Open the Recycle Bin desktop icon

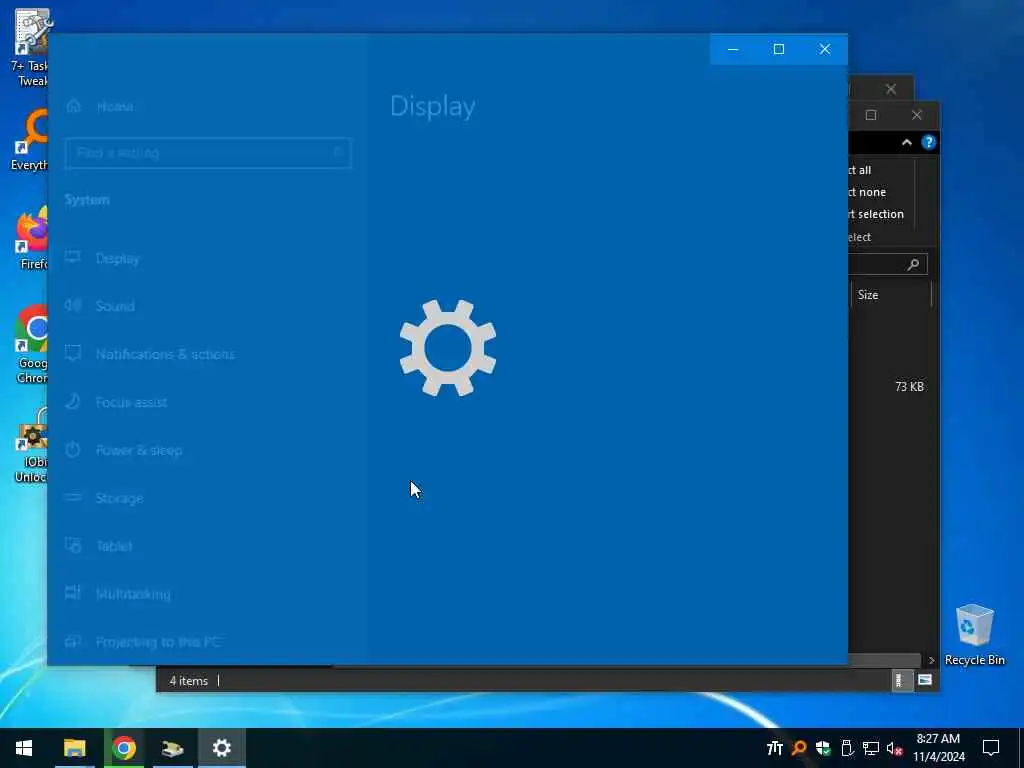(x=974, y=634)
